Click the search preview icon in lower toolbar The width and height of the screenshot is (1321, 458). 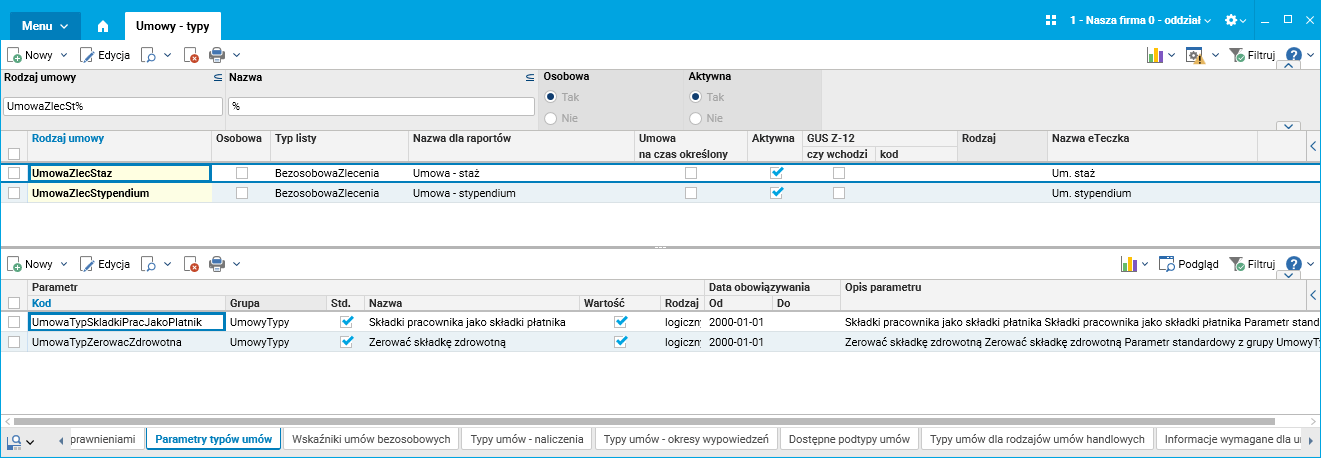[x=146, y=264]
